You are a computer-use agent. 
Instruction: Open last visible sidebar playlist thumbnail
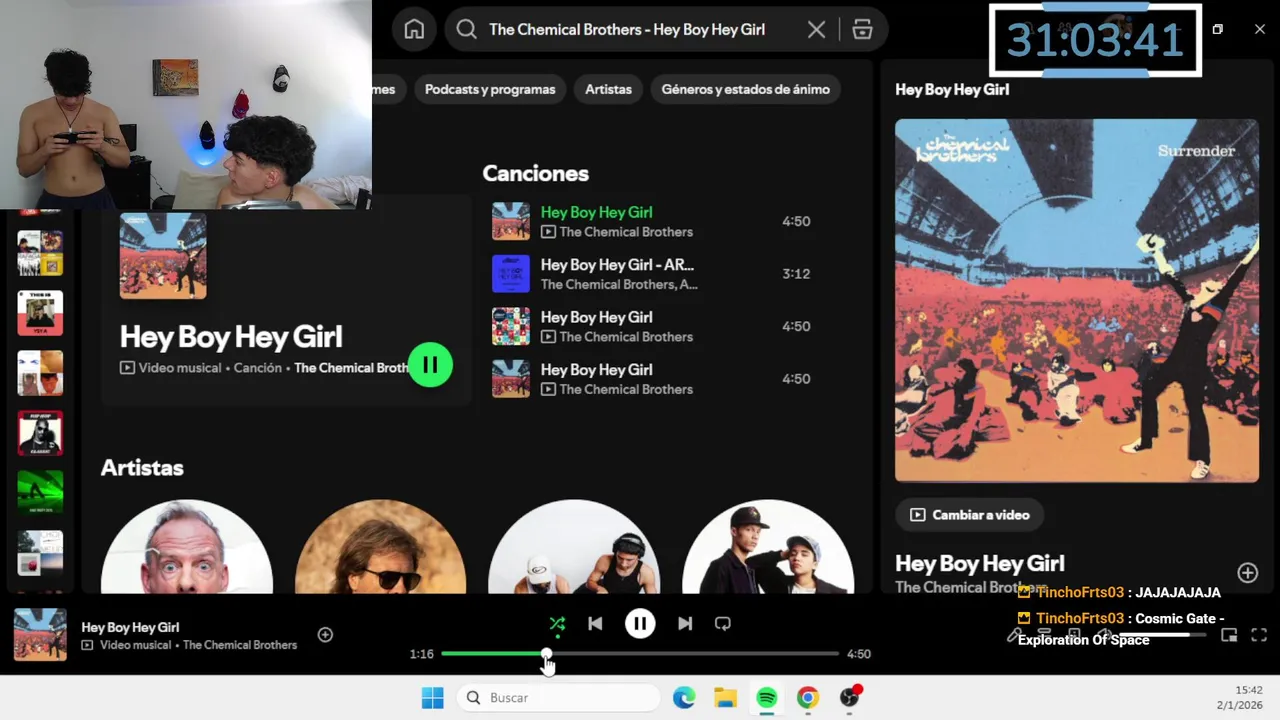(40, 553)
